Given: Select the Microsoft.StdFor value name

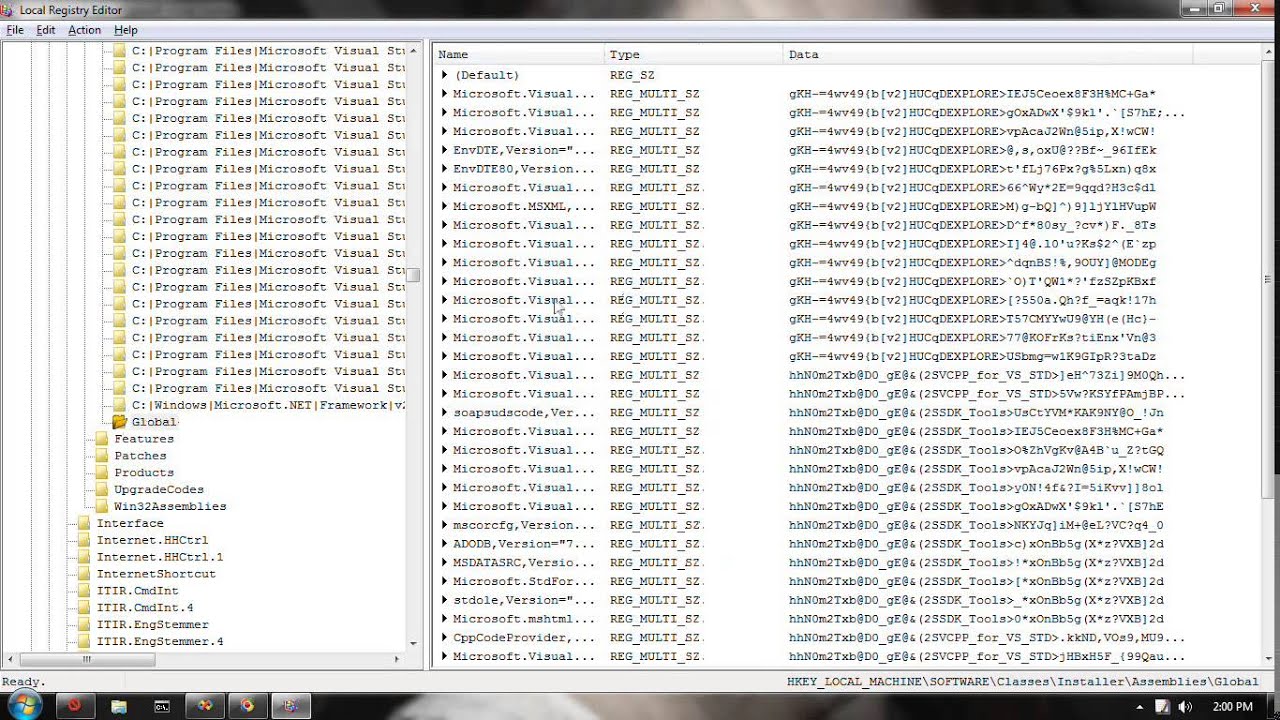Looking at the screenshot, I should (x=523, y=581).
